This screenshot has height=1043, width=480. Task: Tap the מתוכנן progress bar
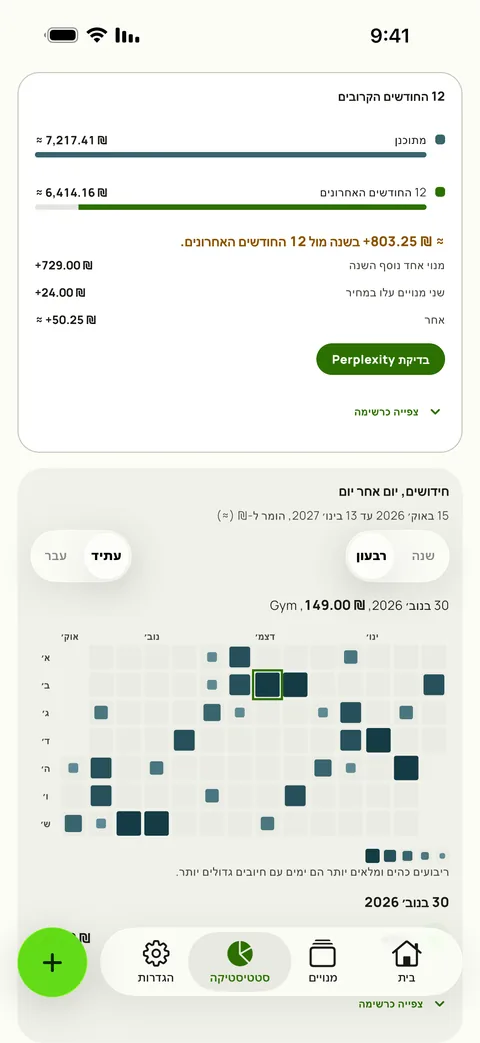click(231, 154)
